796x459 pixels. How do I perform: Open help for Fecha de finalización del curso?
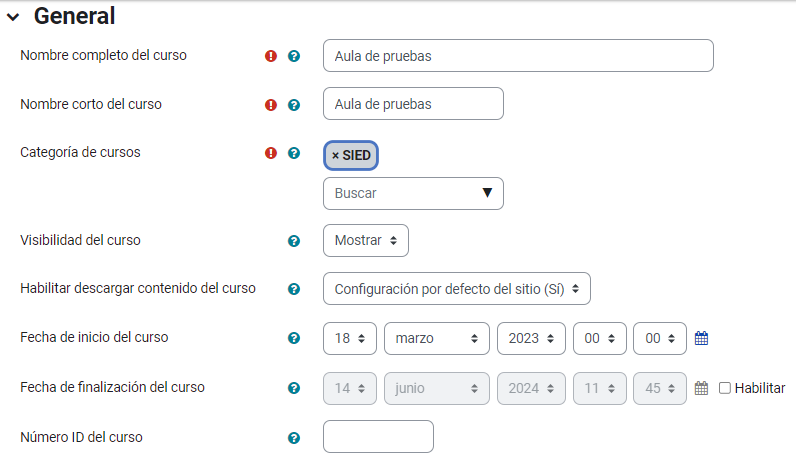[294, 388]
